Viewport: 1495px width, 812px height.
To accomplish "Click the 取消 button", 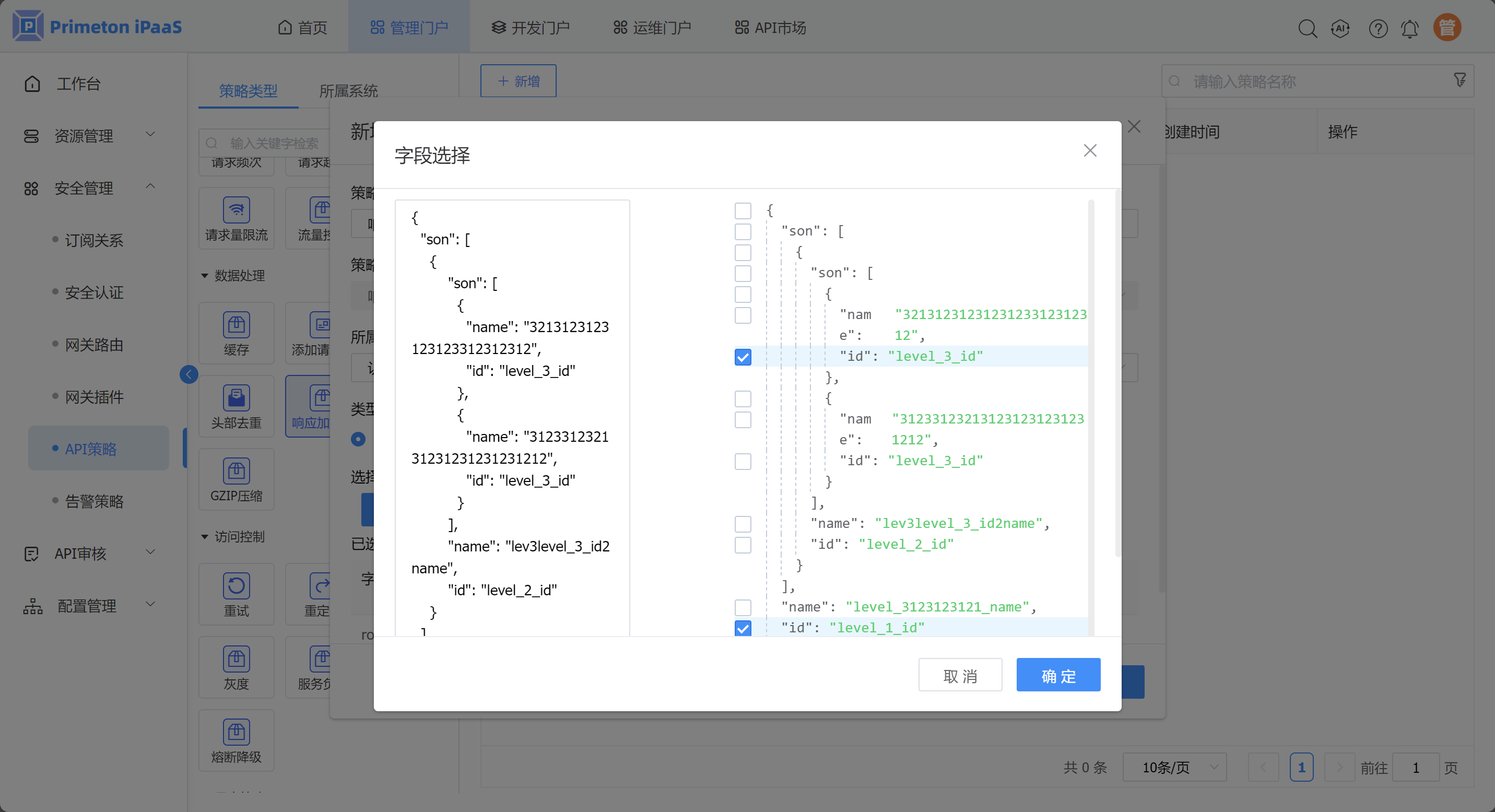I will (x=960, y=675).
